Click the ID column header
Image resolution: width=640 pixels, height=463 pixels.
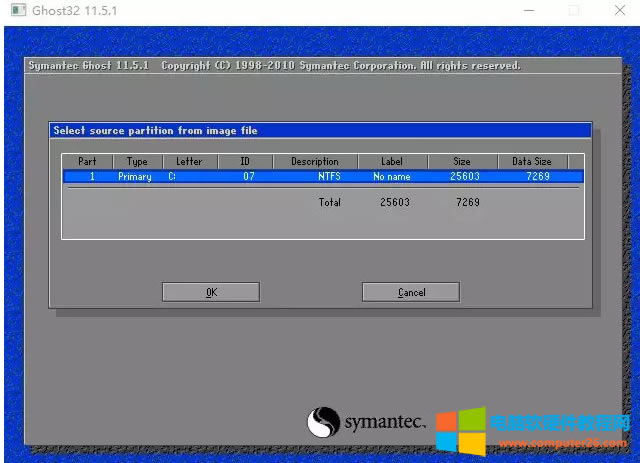[x=245, y=161]
